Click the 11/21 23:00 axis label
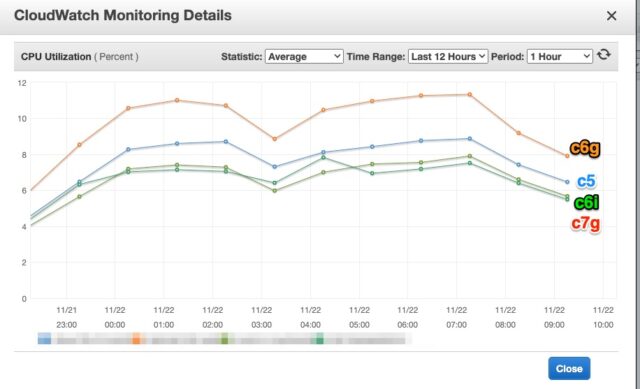640x389 pixels. (x=67, y=317)
